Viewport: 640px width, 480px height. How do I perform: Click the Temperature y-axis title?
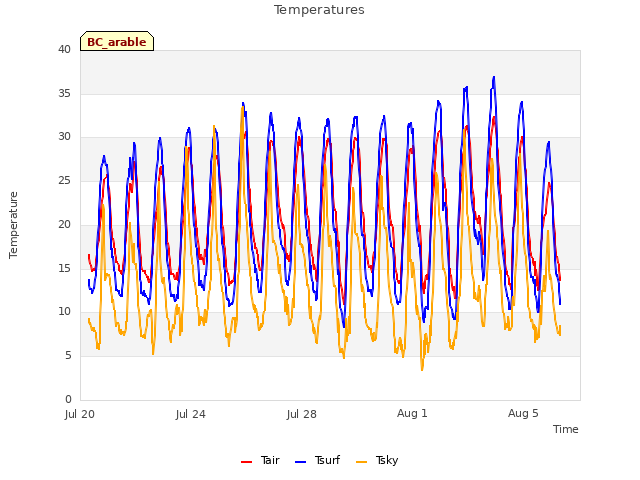point(13,225)
